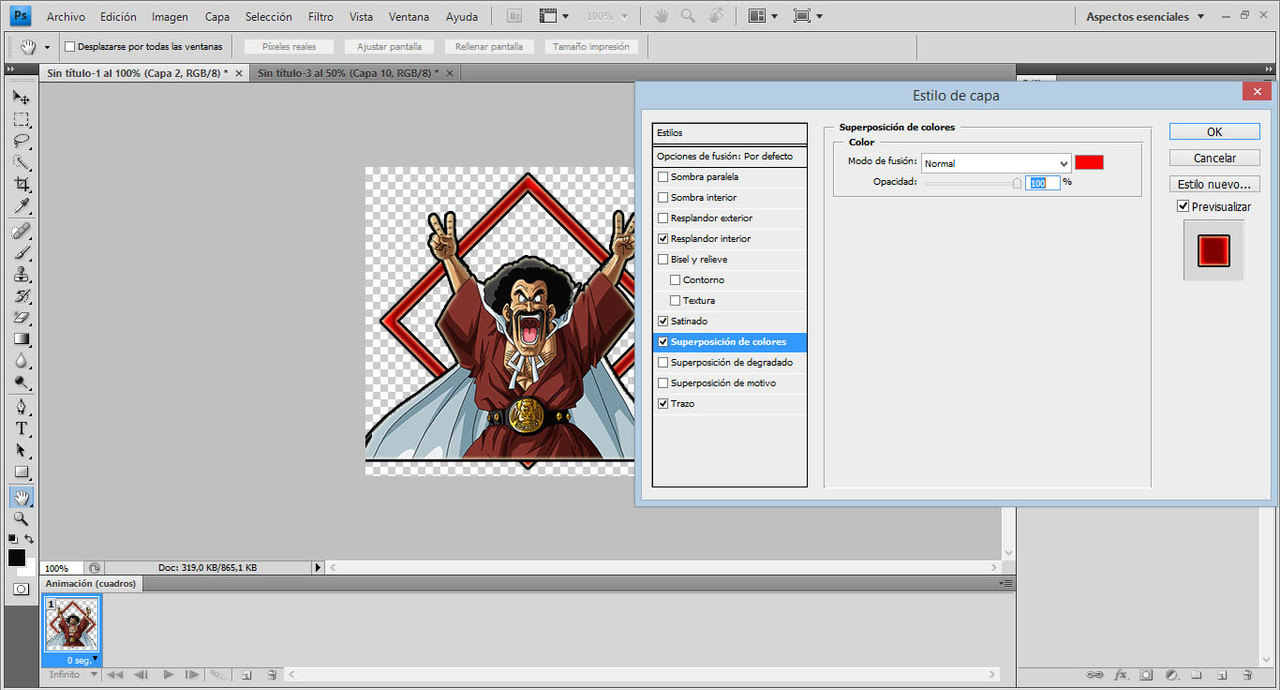The height and width of the screenshot is (690, 1280).
Task: Uncheck Superposición de colores checkbox
Action: (x=663, y=342)
